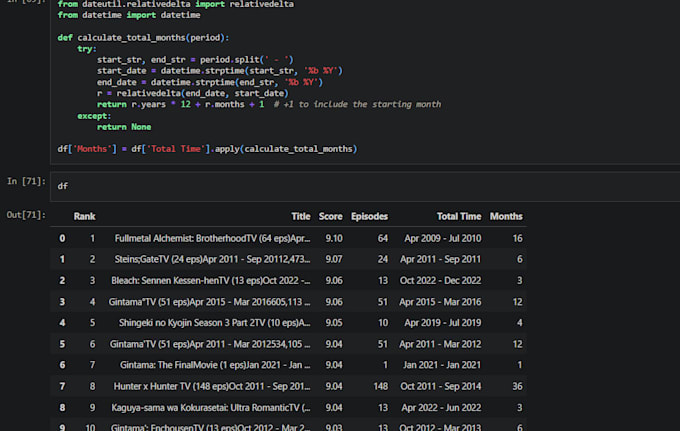Click the code cell containing 'df'
Image resolution: width=680 pixels, height=431 pixels.
point(365,186)
